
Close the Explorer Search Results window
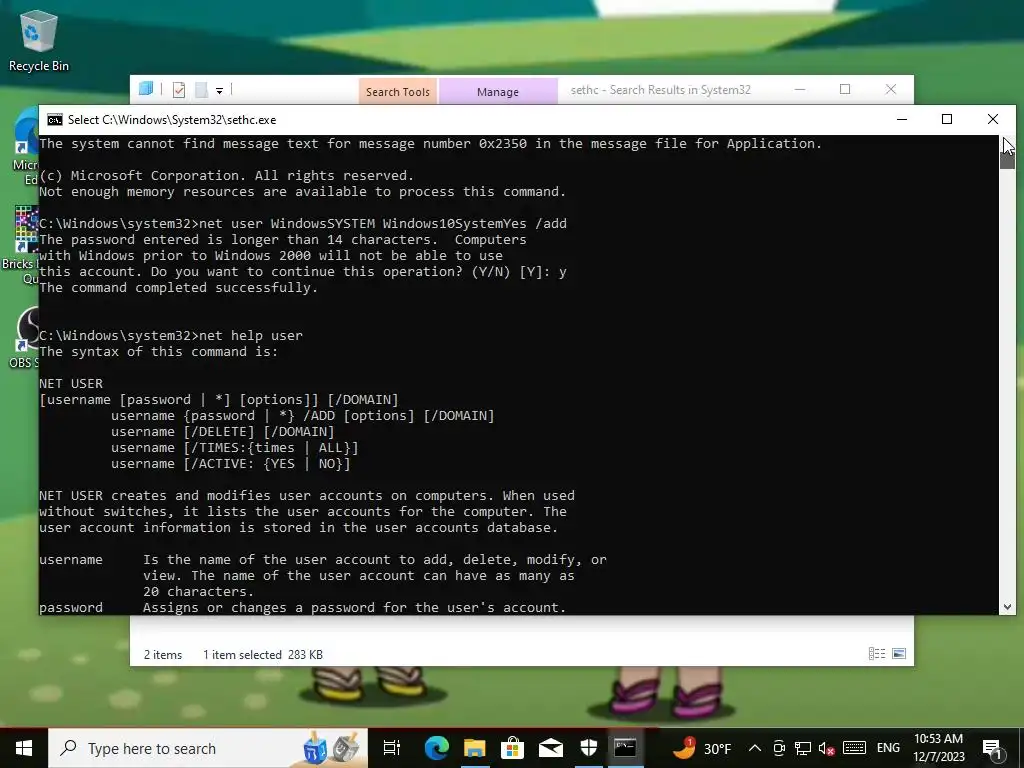pos(891,89)
